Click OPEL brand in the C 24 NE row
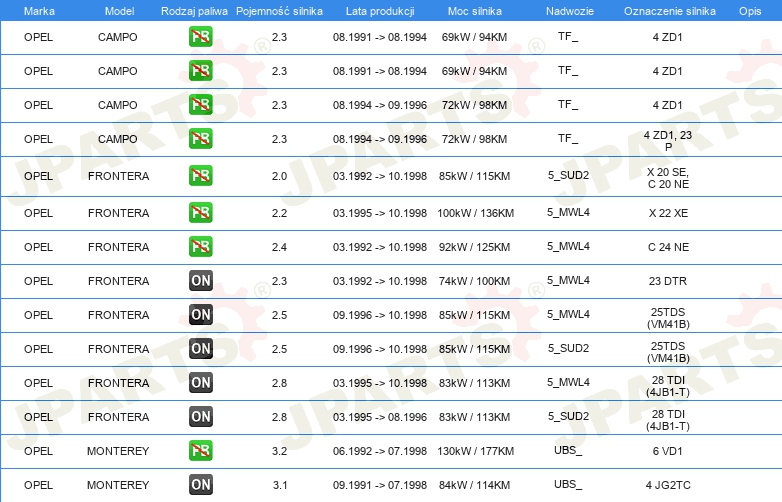The height and width of the screenshot is (502, 782). (38, 247)
